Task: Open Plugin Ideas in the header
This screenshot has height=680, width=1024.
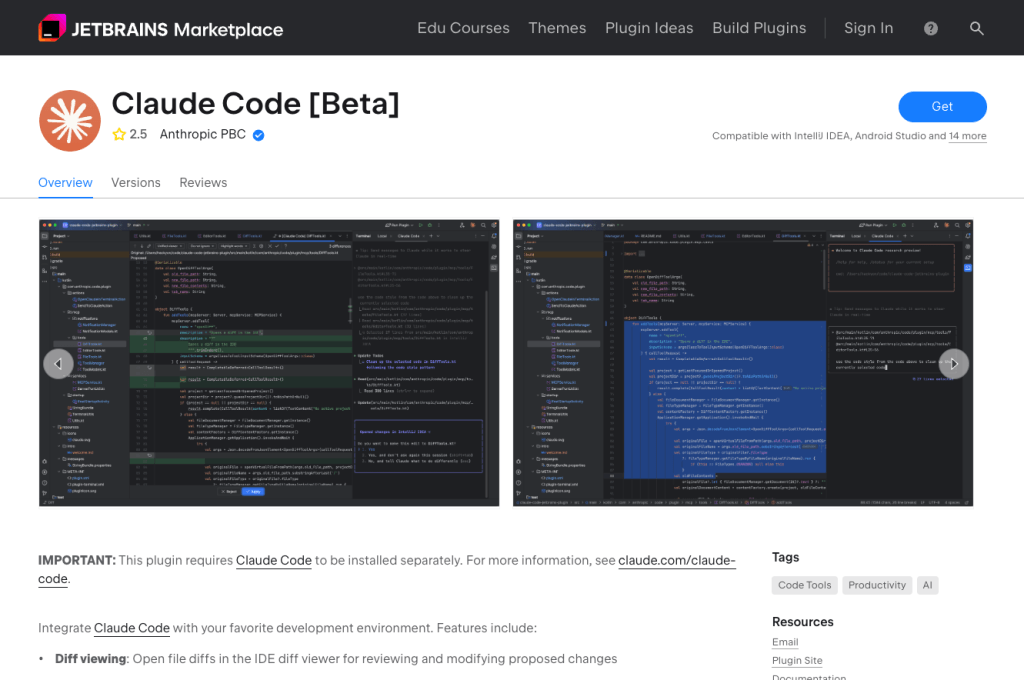Action: (649, 28)
